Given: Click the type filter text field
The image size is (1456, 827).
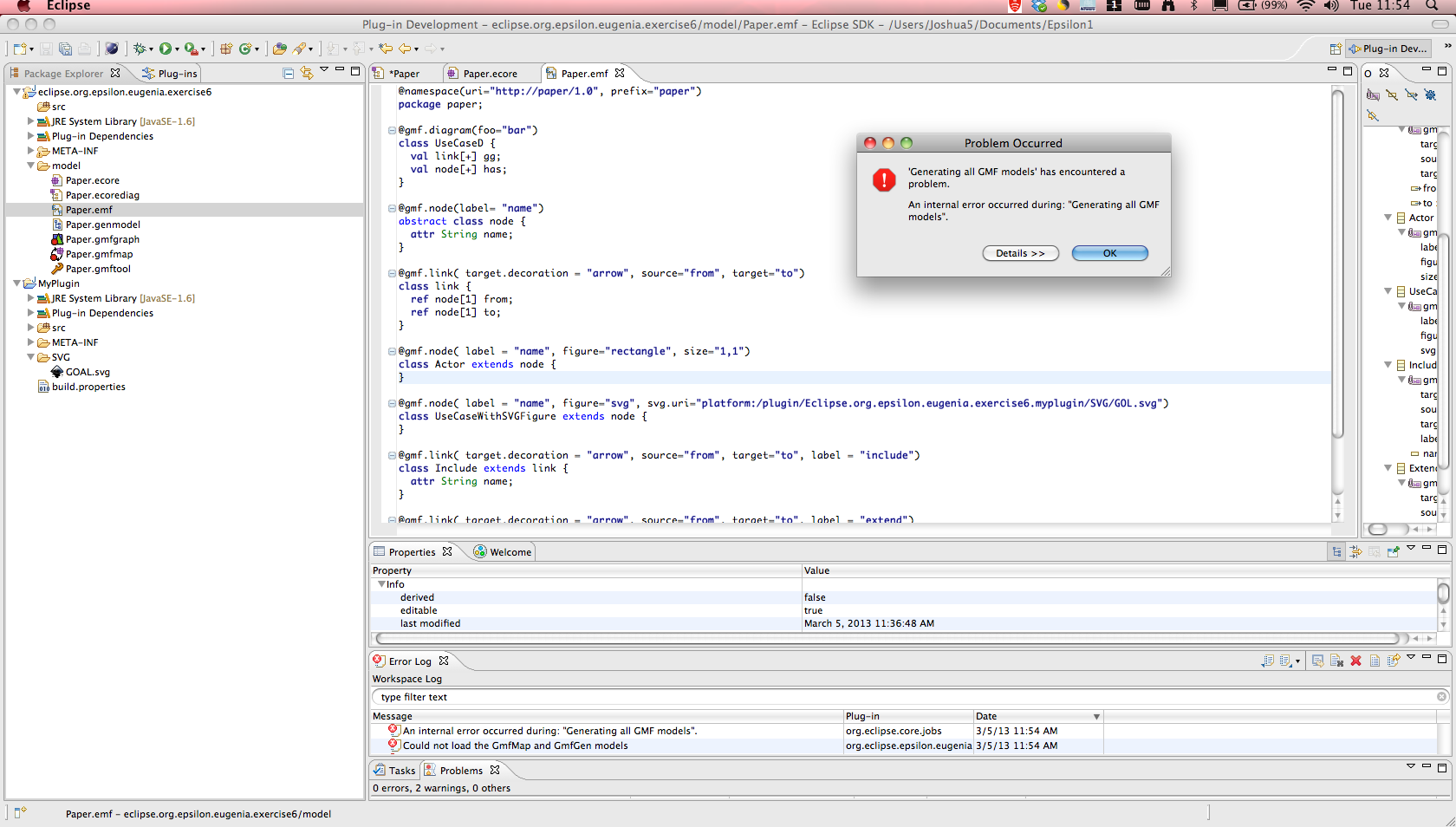Looking at the screenshot, I should point(910,697).
